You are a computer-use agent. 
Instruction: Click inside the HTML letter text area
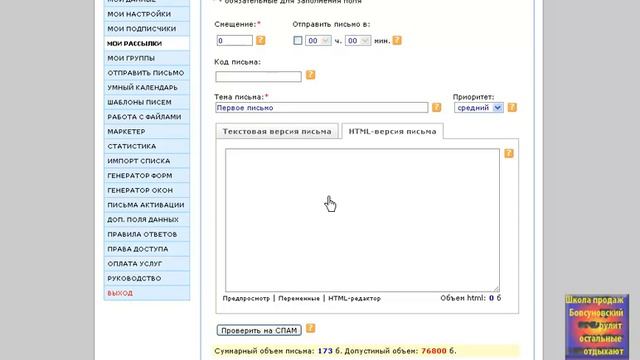(x=362, y=220)
